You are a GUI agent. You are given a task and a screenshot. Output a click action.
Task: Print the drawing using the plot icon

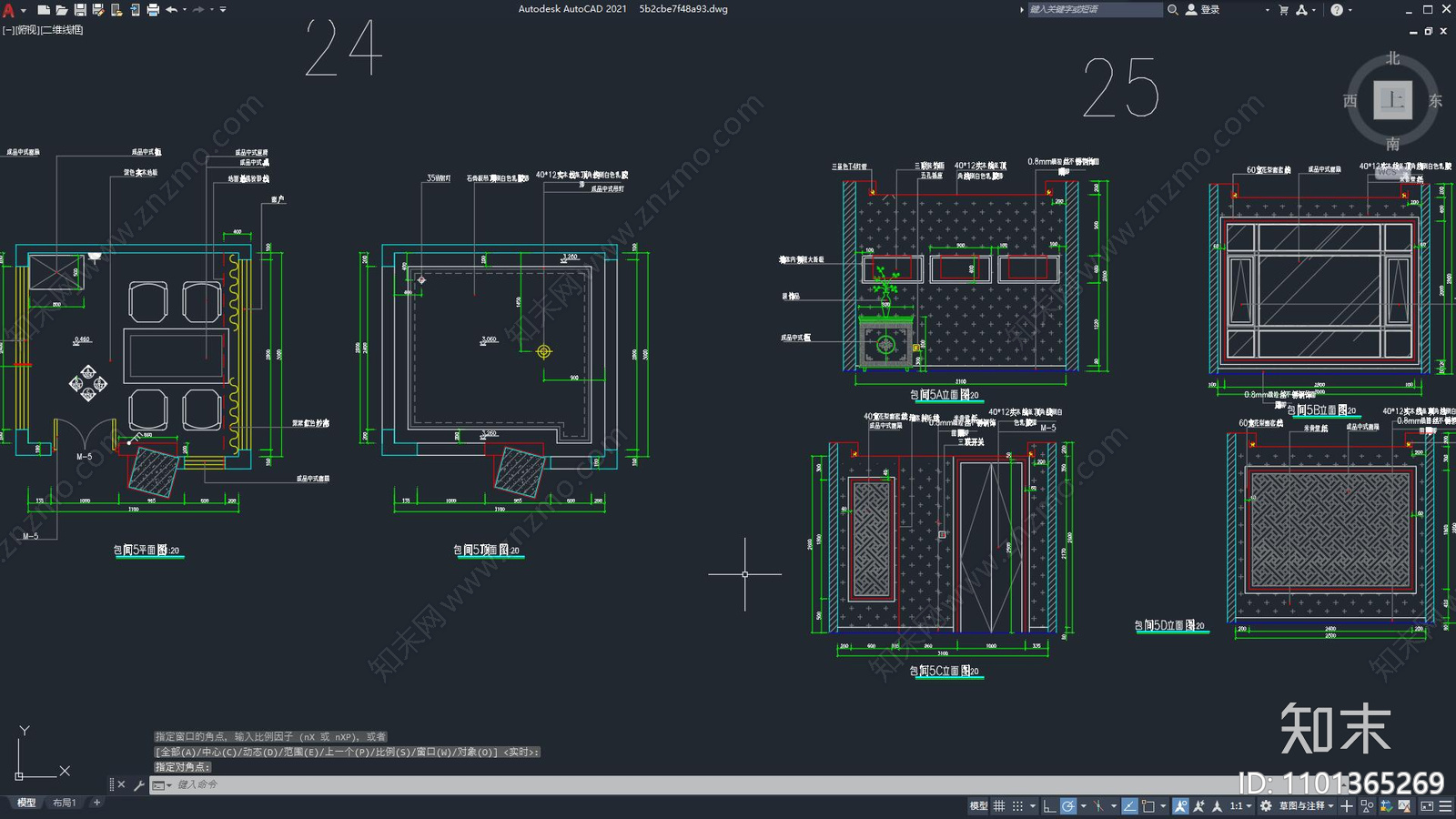tap(153, 10)
